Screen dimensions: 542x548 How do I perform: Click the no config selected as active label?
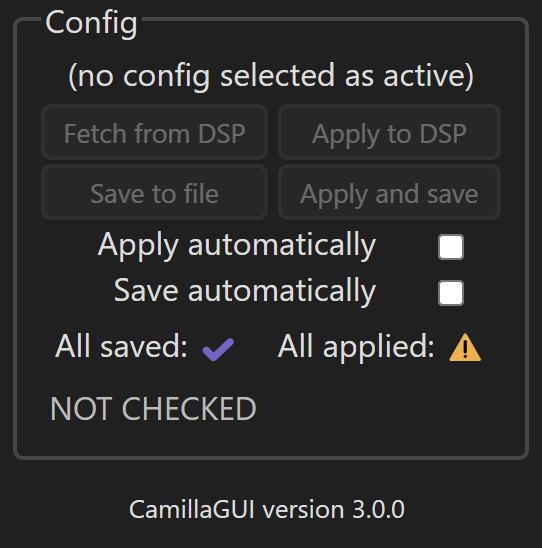[x=271, y=75]
